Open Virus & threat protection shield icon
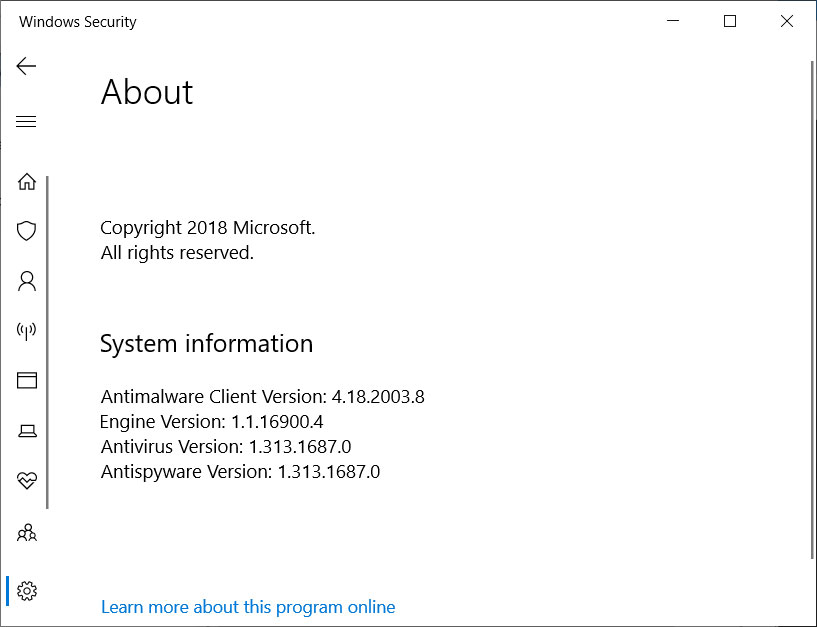817x627 pixels. [x=27, y=231]
